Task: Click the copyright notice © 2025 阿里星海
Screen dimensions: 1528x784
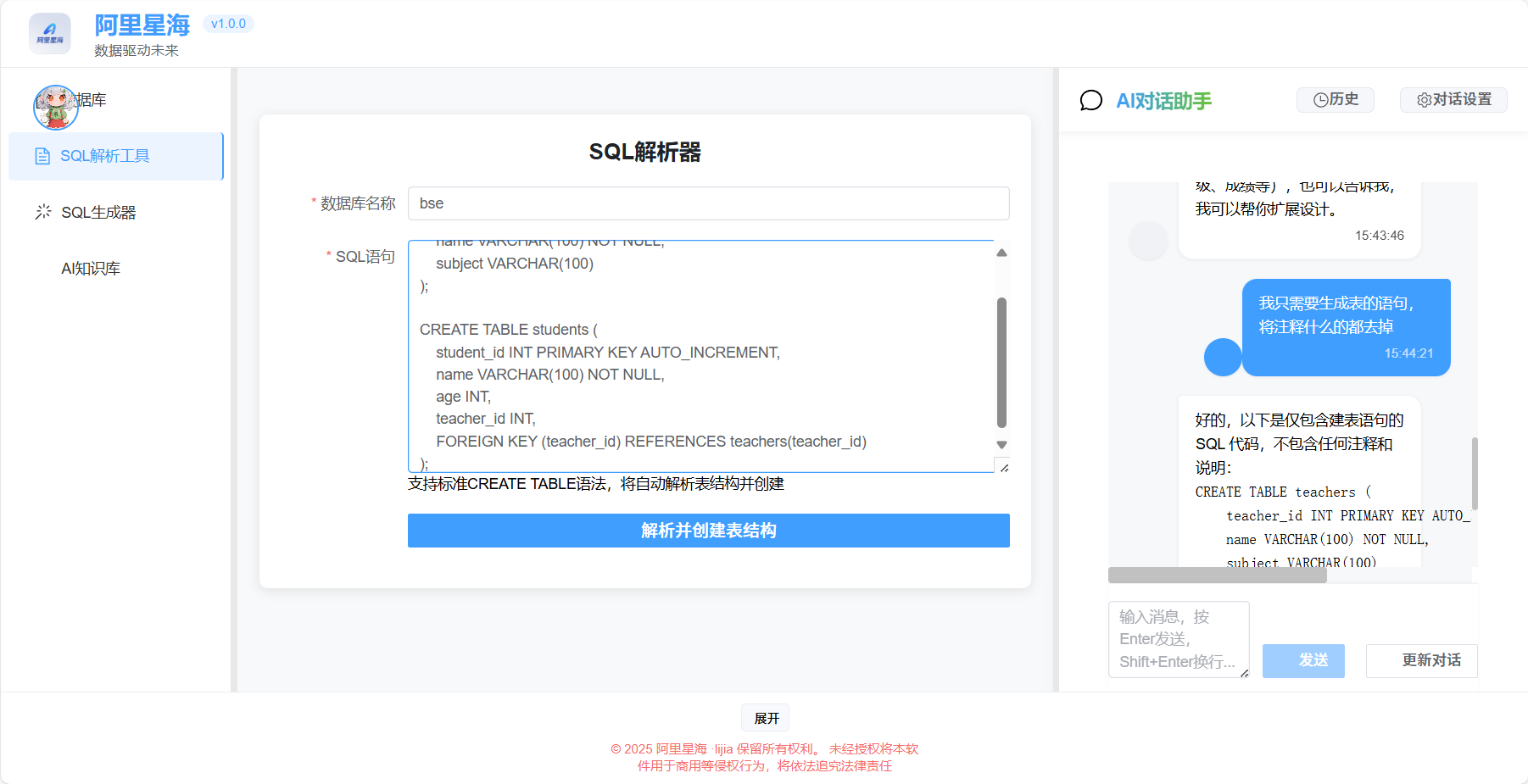Action: [765, 757]
